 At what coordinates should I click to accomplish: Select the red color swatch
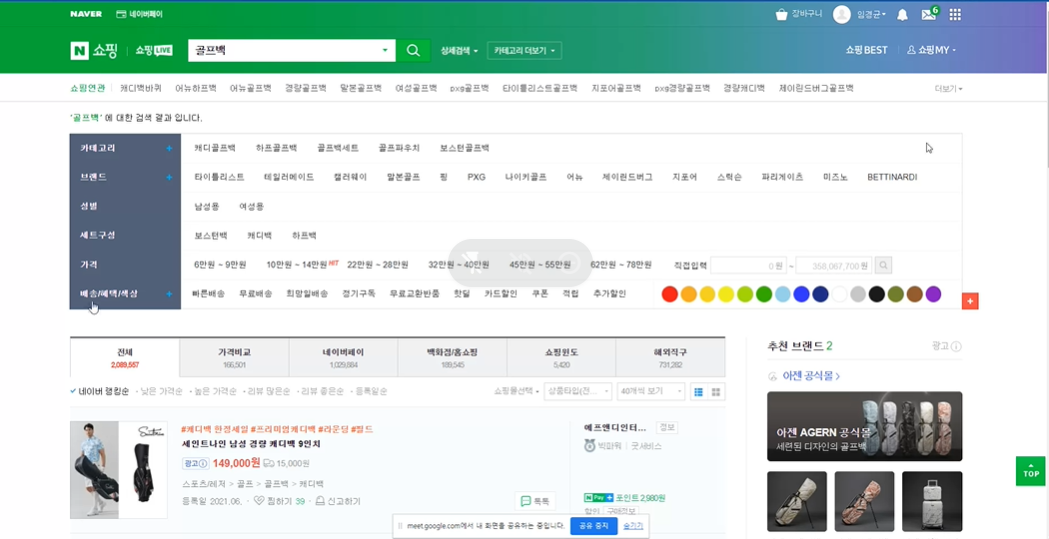pos(670,294)
